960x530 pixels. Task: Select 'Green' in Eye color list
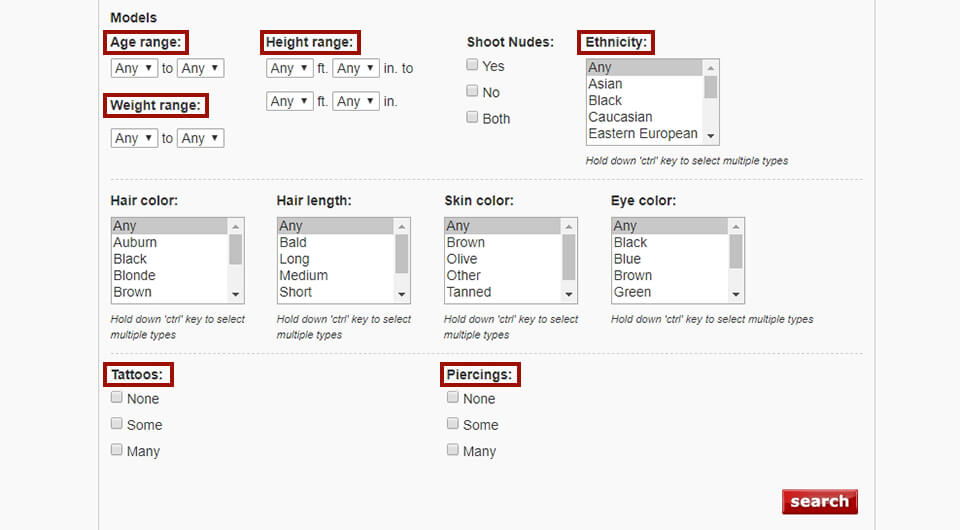click(x=632, y=292)
